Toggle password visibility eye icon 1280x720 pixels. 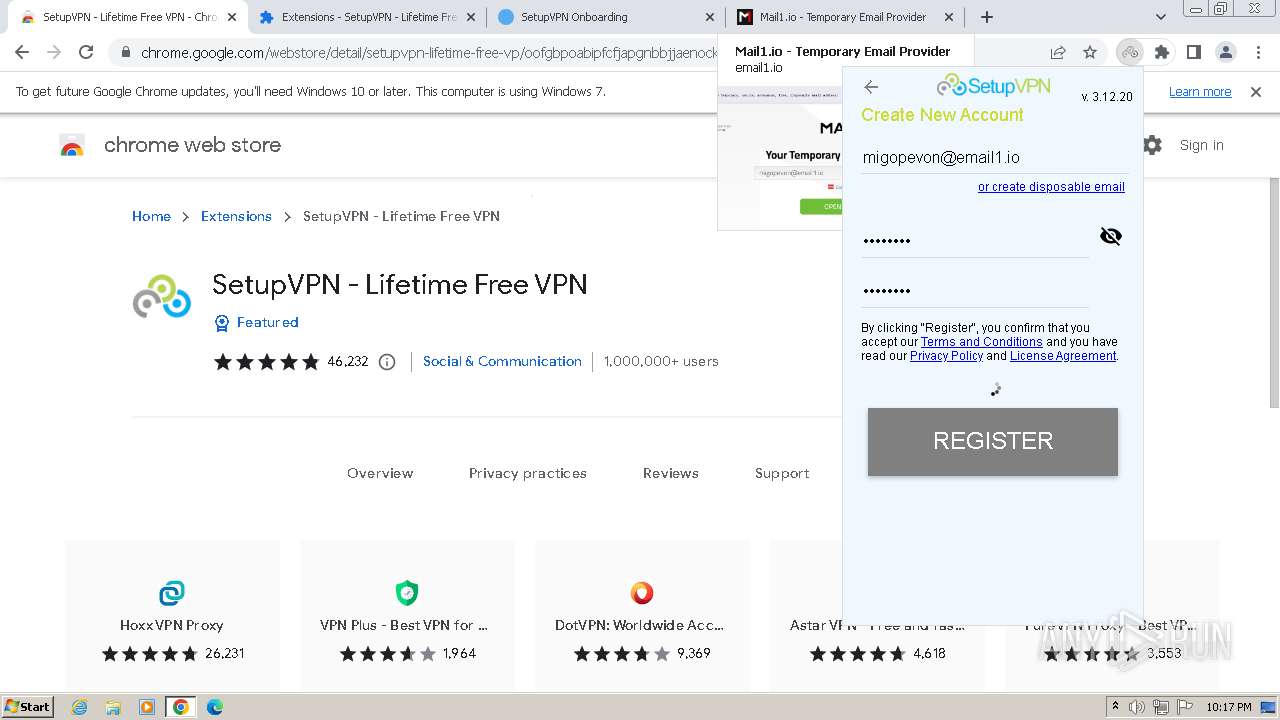(1110, 236)
